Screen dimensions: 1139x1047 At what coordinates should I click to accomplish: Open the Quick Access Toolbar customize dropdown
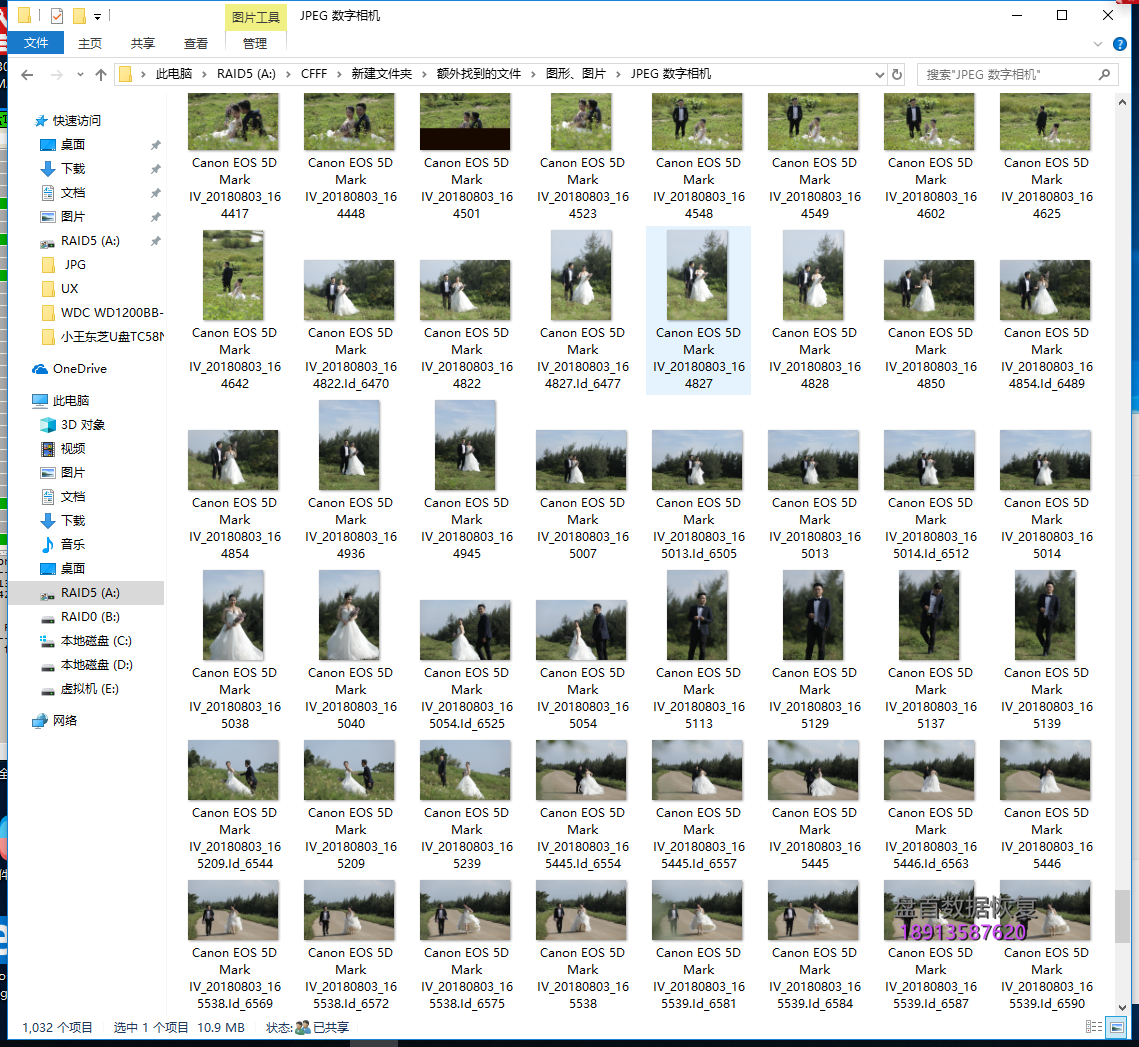(x=97, y=15)
